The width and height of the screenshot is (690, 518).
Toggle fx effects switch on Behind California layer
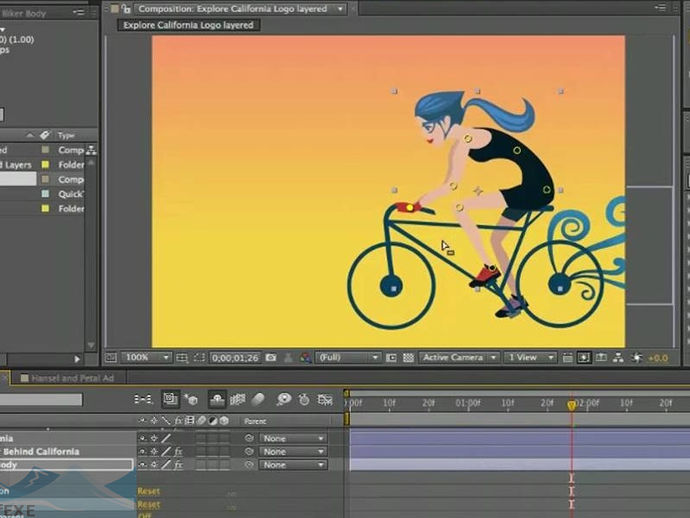(x=178, y=452)
